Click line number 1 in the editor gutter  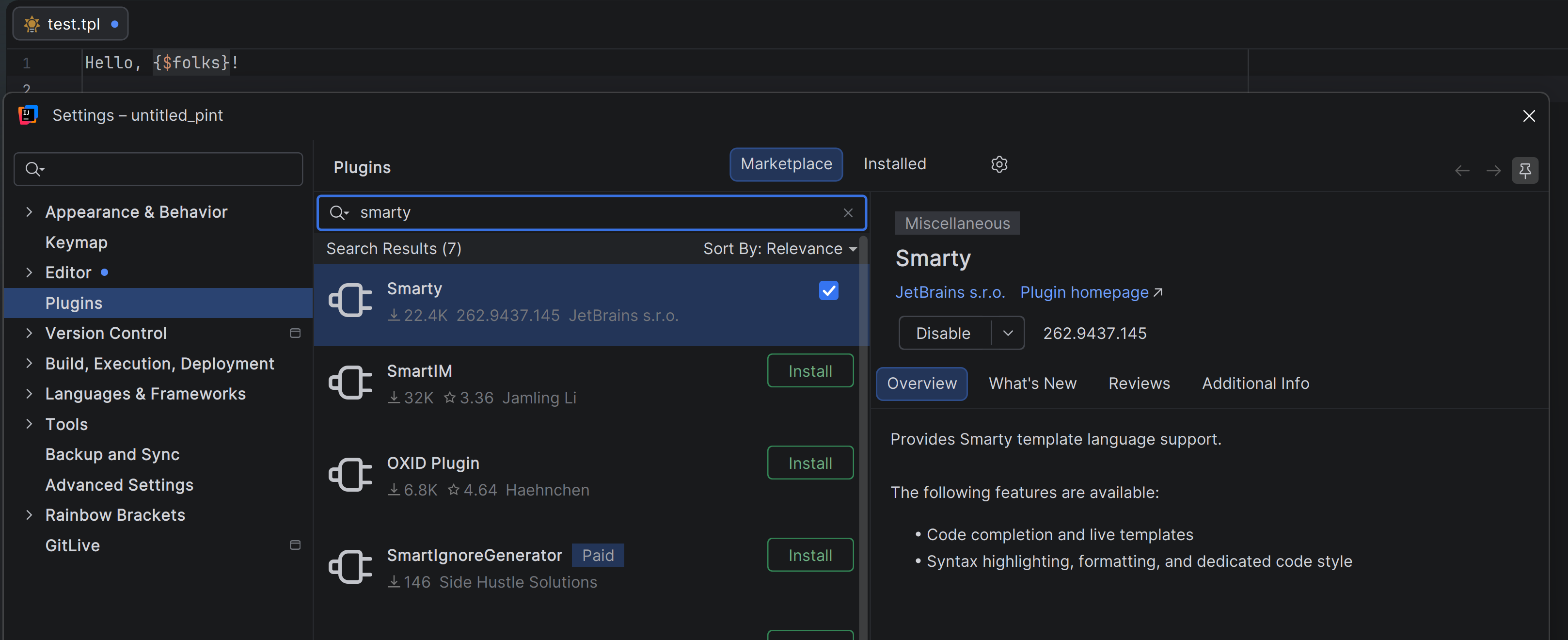click(26, 63)
